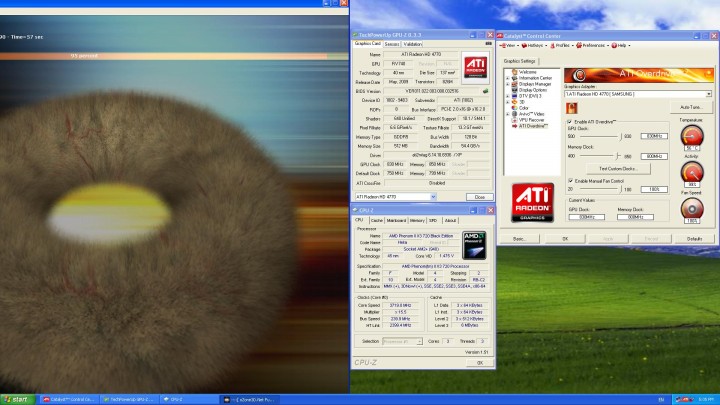Open the About tab in CPU-Z
720x405 pixels.
[x=450, y=220]
